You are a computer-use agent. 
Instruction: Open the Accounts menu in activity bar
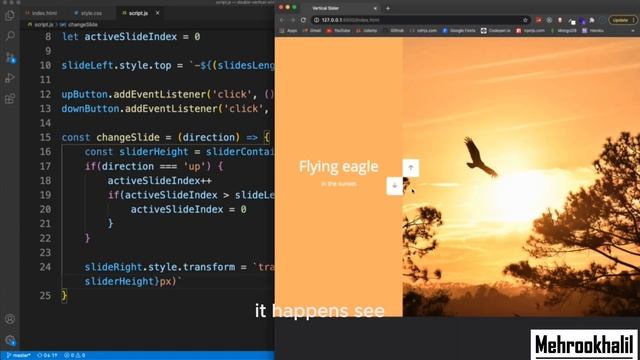10,319
